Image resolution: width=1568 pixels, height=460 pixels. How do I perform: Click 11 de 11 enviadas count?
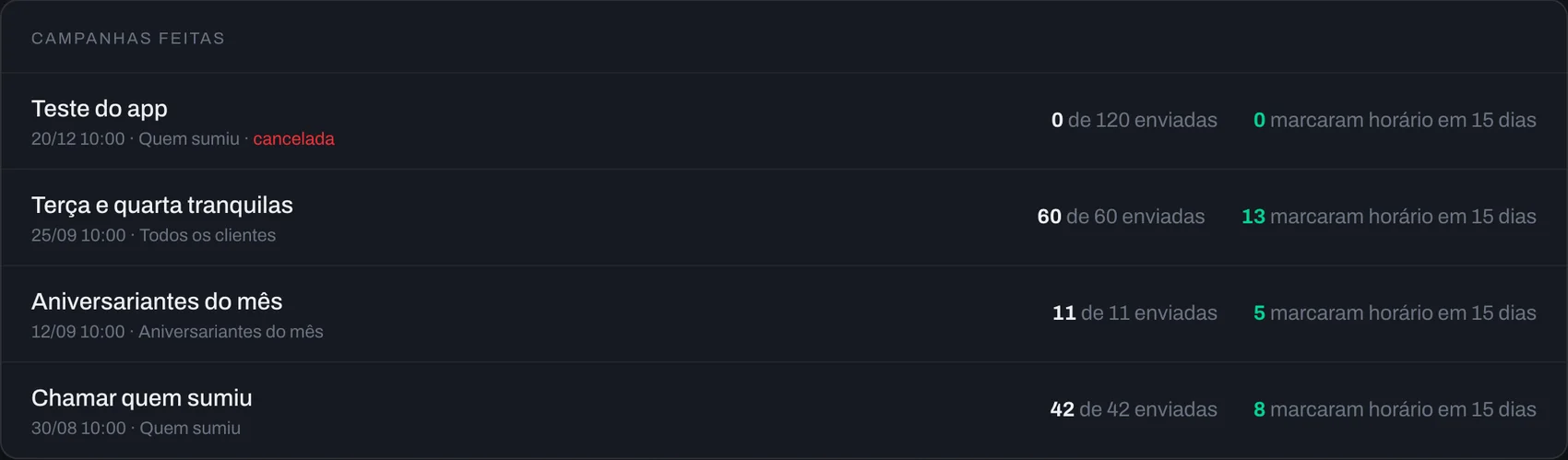pos(1134,313)
